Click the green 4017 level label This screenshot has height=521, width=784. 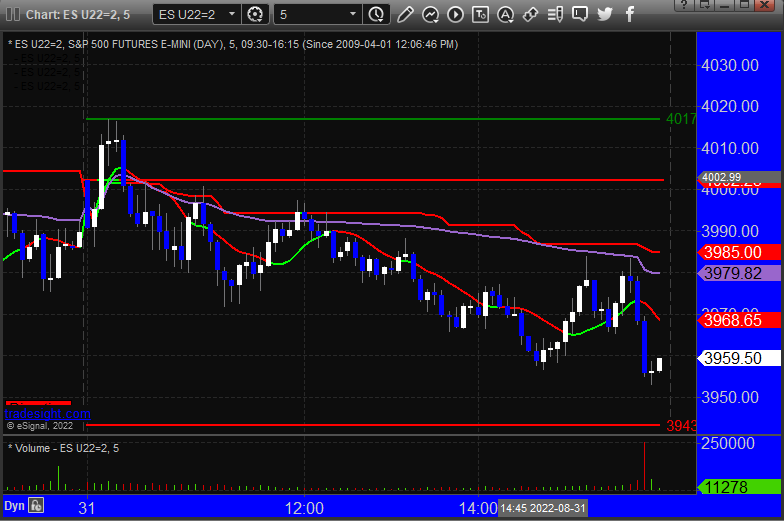click(681, 119)
